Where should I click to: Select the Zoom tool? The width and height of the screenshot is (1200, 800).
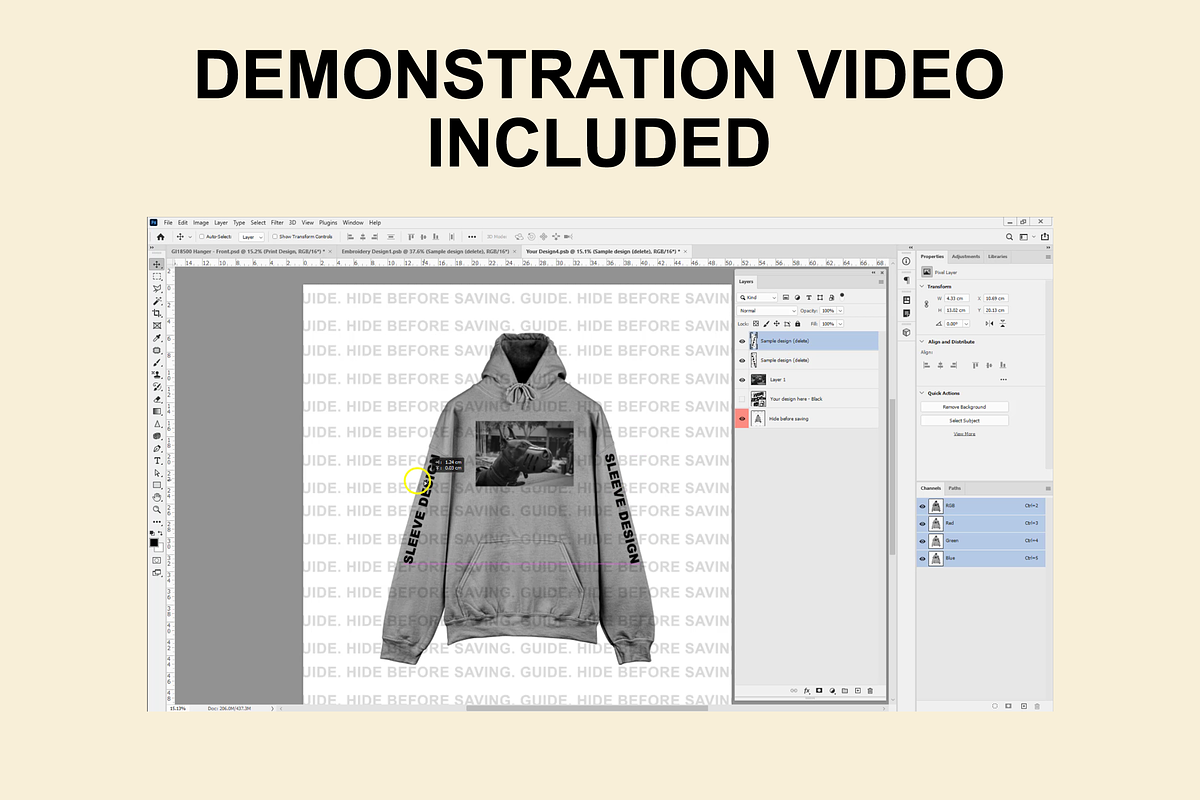(158, 509)
